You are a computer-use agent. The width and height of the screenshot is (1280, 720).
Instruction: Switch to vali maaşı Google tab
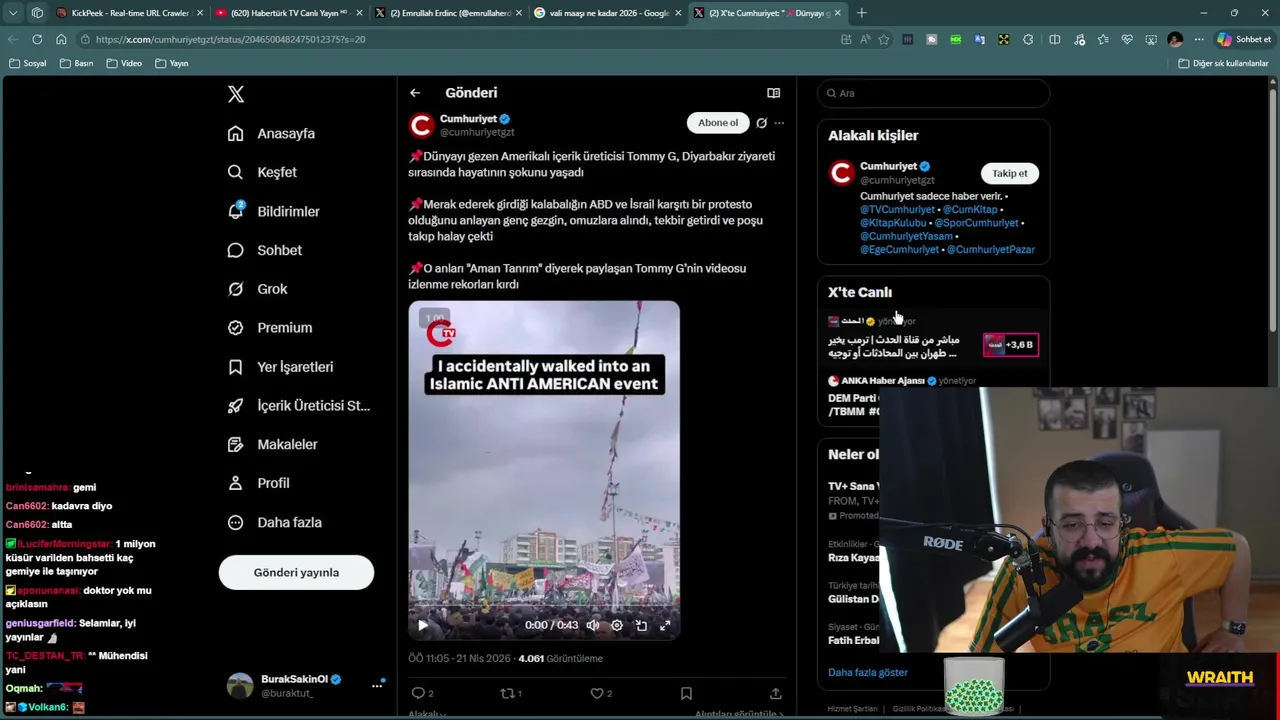click(609, 13)
